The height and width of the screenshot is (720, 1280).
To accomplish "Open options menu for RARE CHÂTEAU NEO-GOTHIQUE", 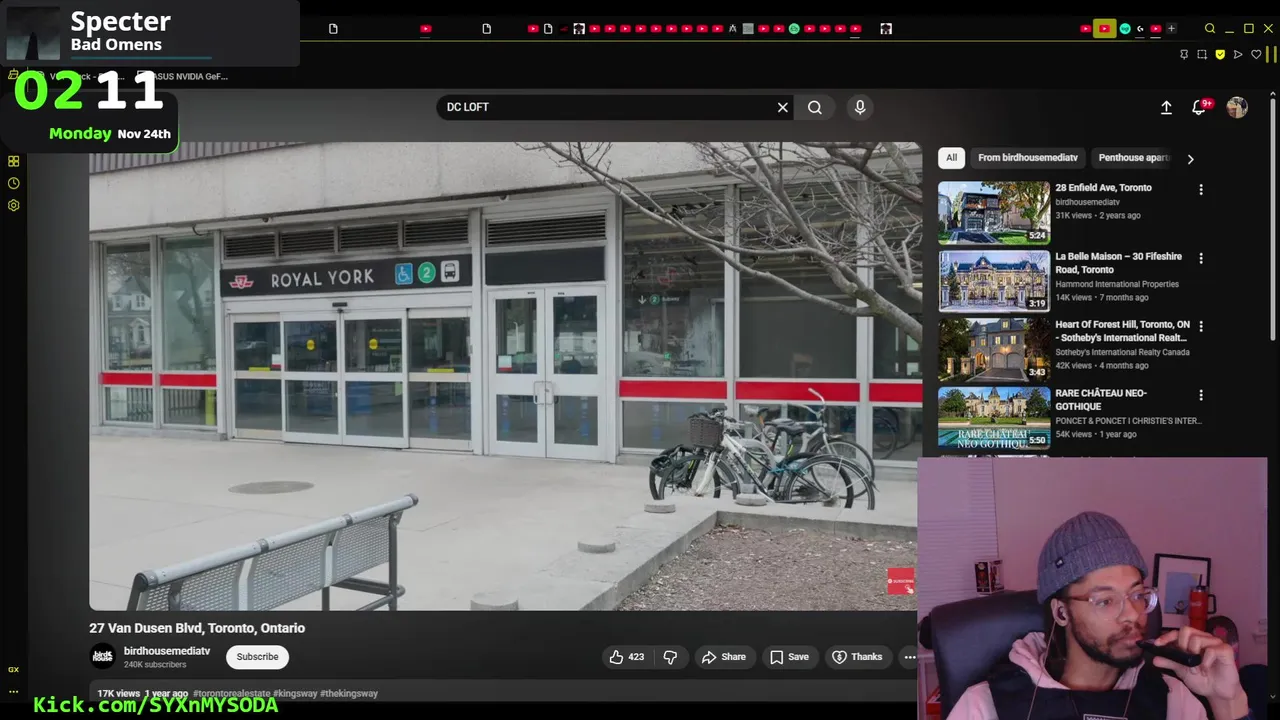I will point(1201,395).
